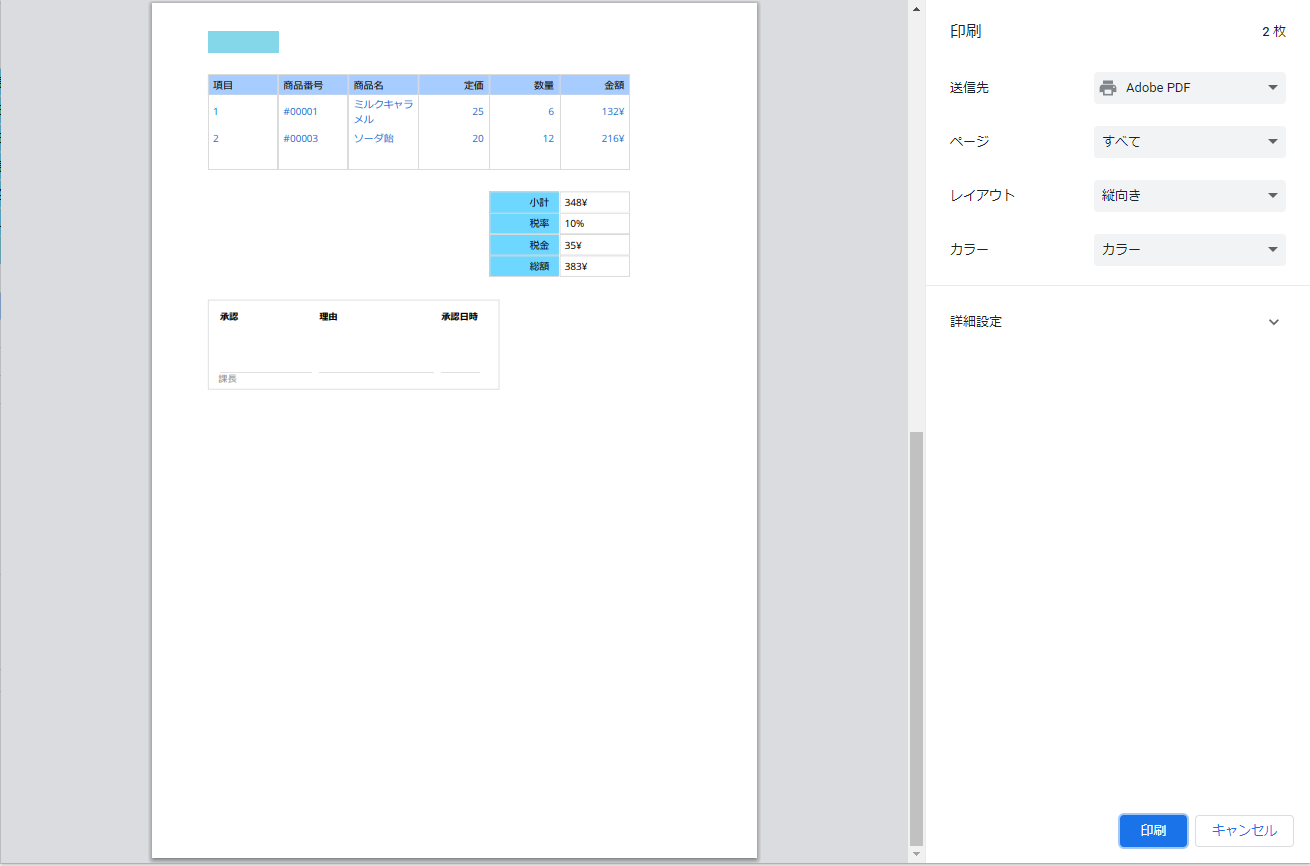1310x866 pixels.
Task: Expand the 詳細設定 section chevron
Action: pyautogui.click(x=1273, y=322)
